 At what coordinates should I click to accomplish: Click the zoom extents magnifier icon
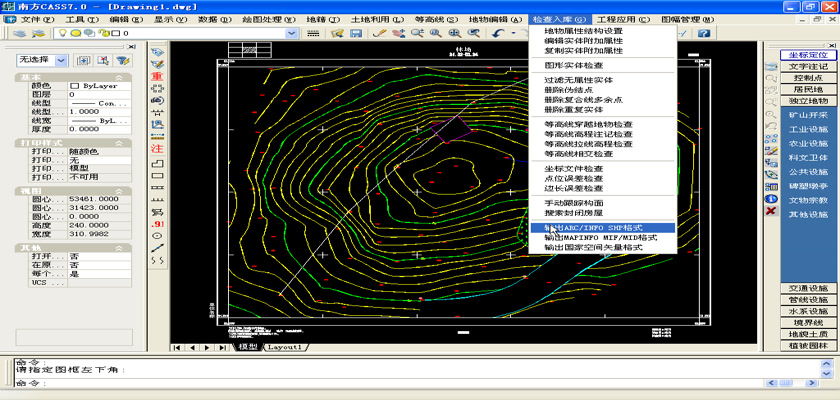coord(455,33)
